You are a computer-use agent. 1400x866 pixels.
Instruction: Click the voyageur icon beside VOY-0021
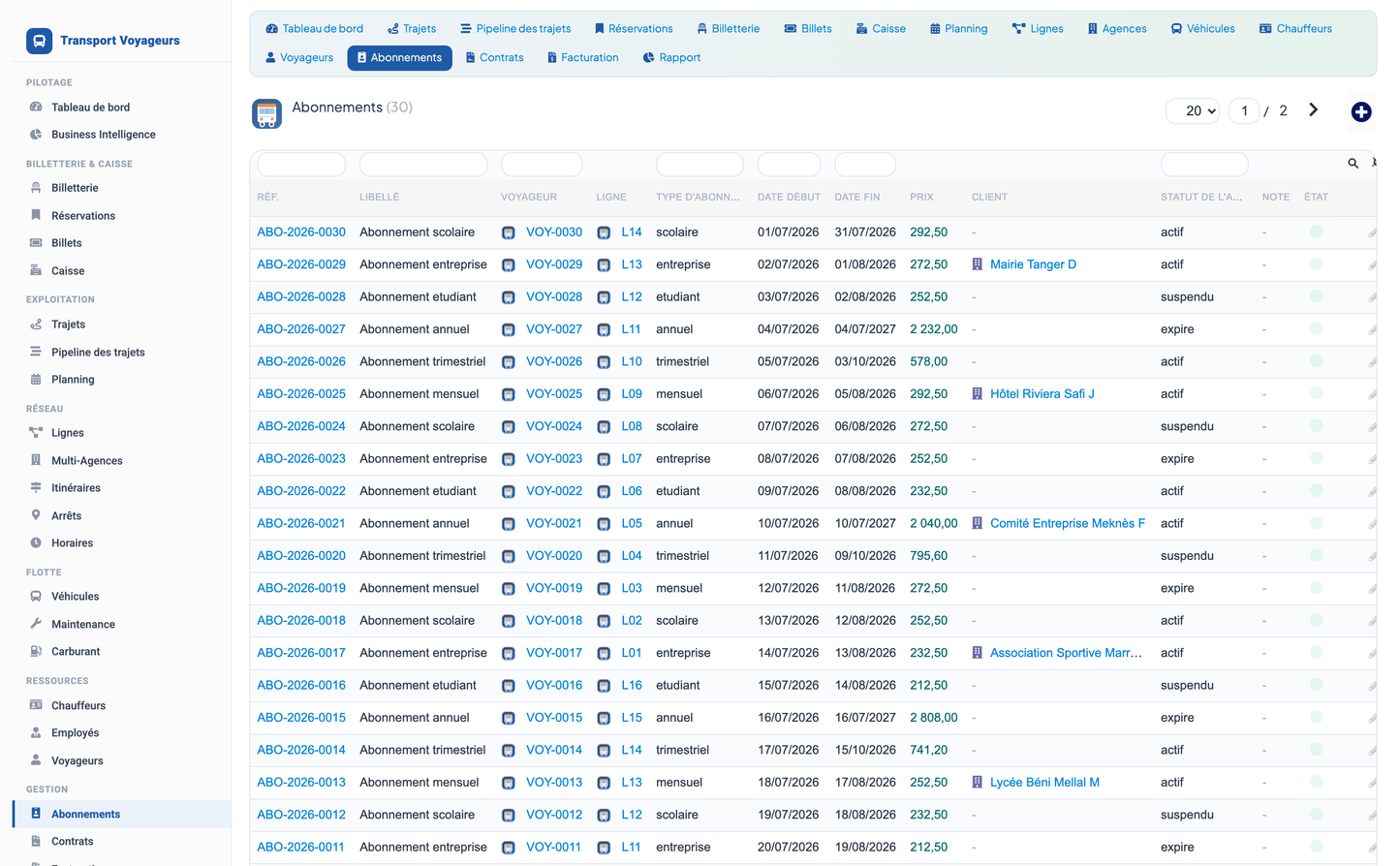(x=509, y=524)
